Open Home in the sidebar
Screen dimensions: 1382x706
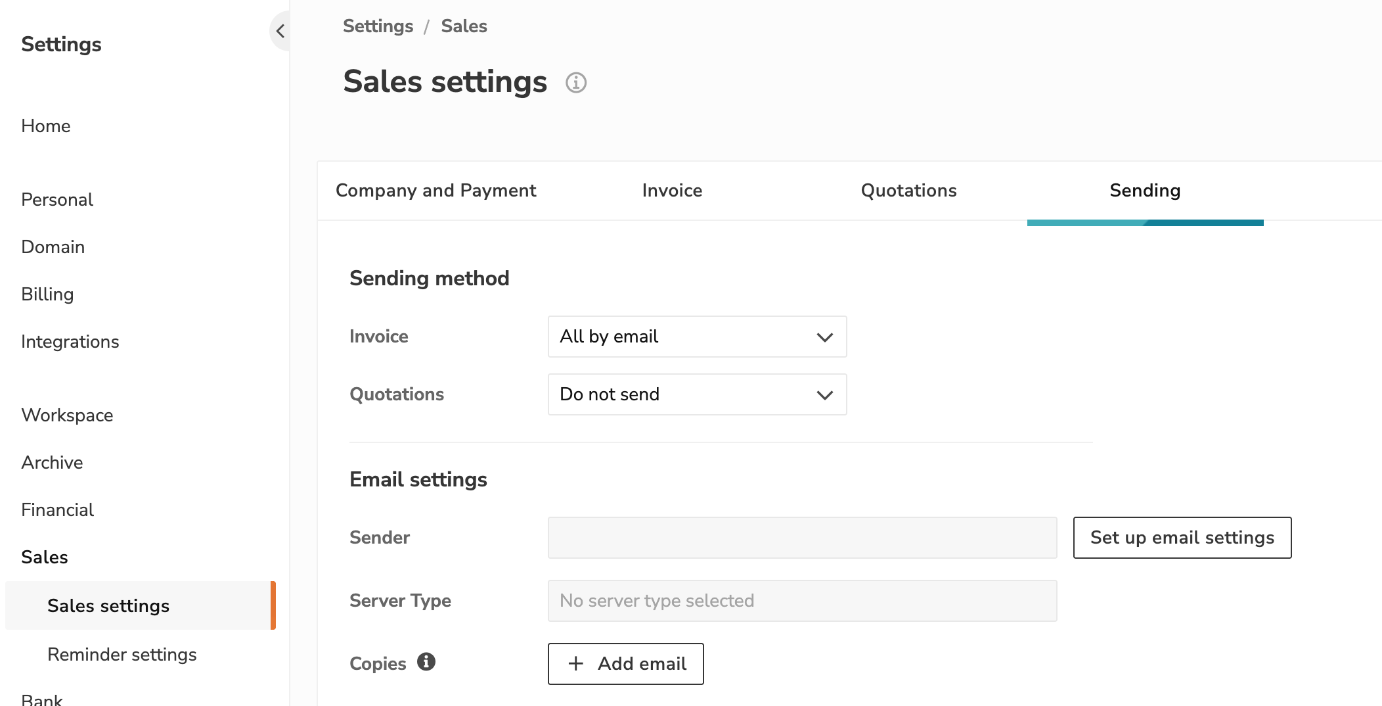(x=46, y=126)
